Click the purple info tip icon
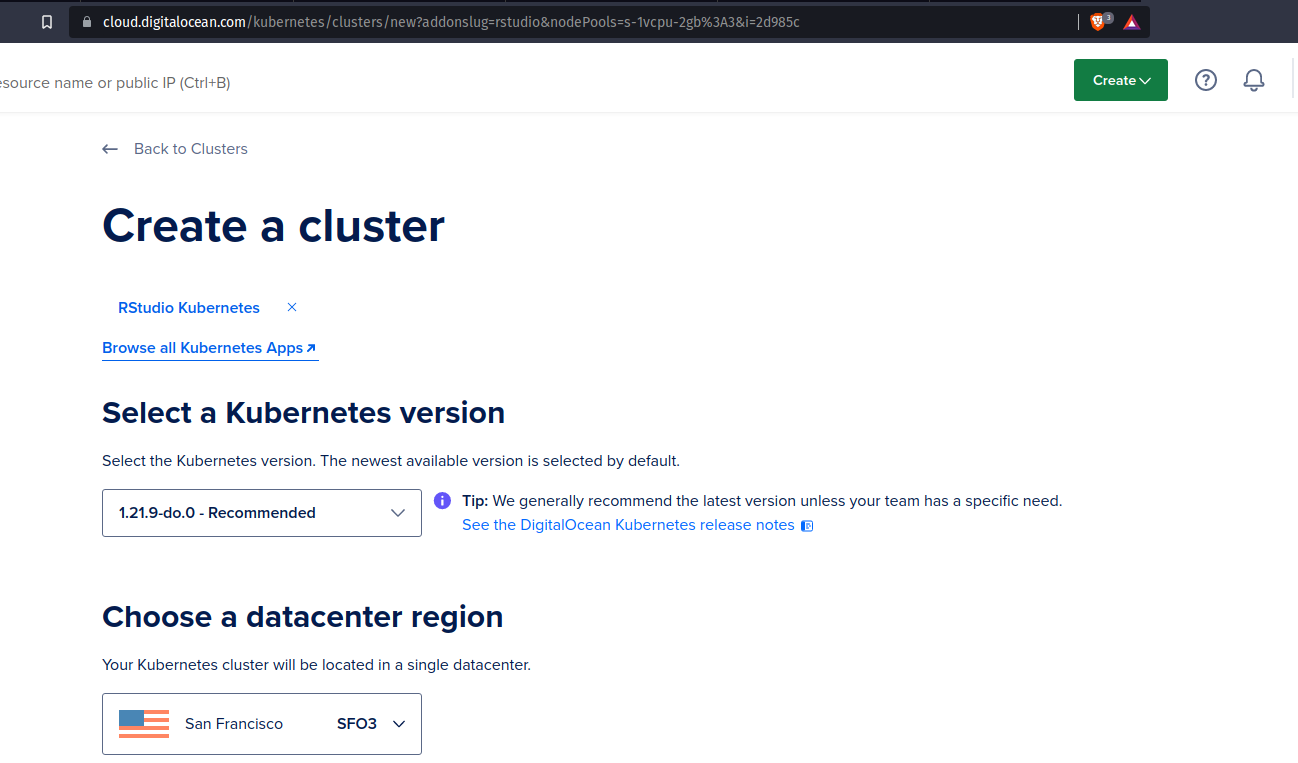The image size is (1298, 763). pyautogui.click(x=442, y=500)
